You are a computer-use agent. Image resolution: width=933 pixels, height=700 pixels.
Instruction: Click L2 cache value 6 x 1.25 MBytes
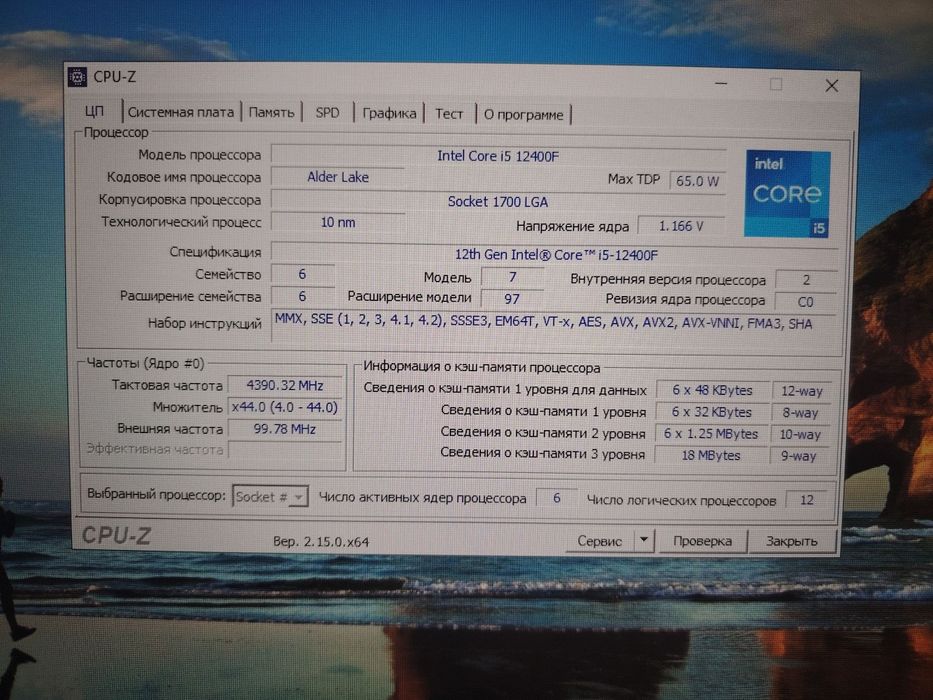pos(711,434)
